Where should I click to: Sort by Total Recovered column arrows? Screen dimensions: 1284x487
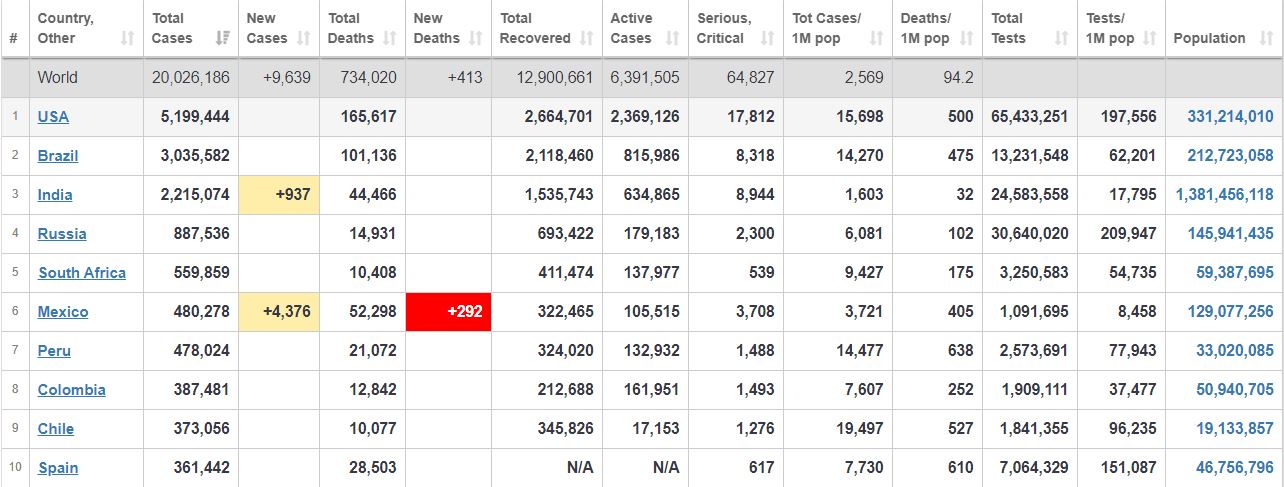click(x=585, y=38)
